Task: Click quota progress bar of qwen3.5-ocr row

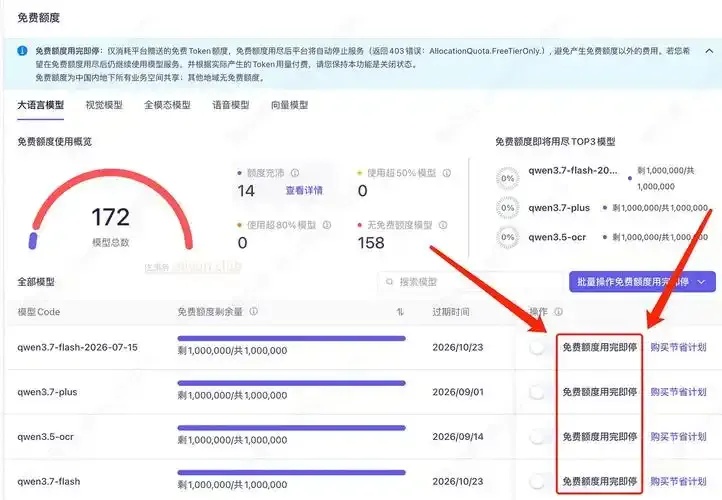Action: (291, 428)
